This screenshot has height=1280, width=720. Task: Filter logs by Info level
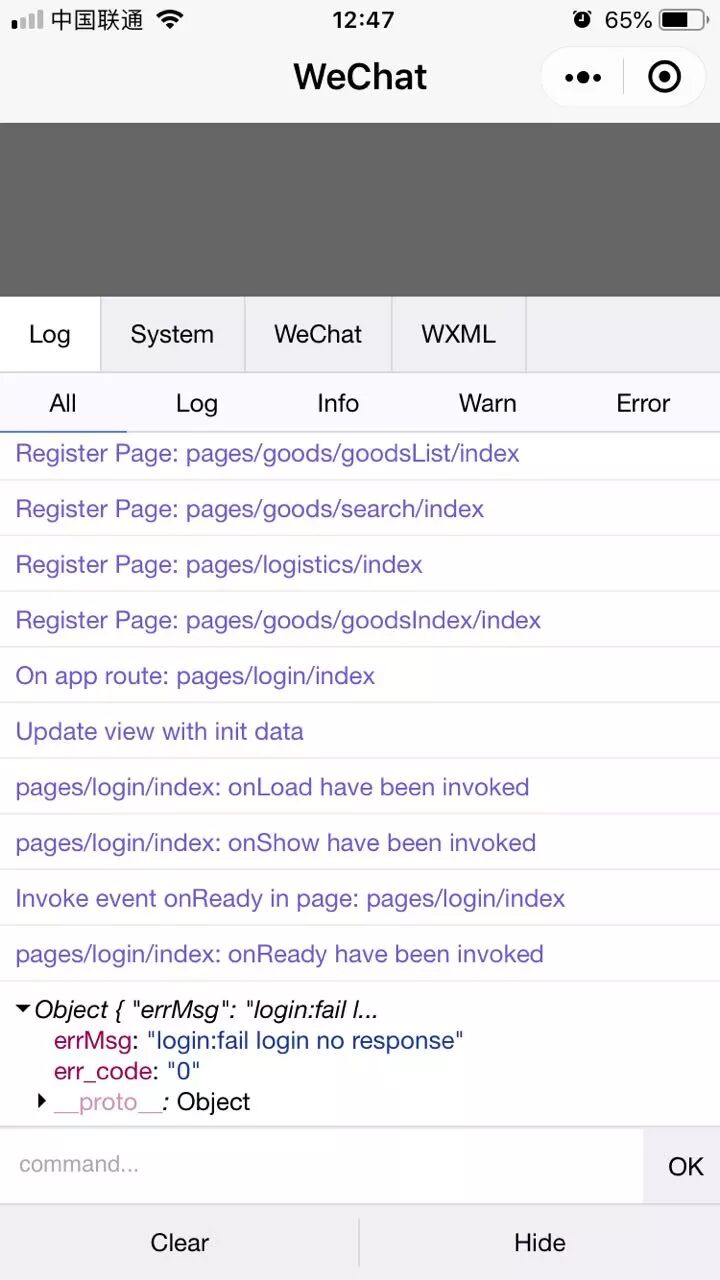click(338, 403)
